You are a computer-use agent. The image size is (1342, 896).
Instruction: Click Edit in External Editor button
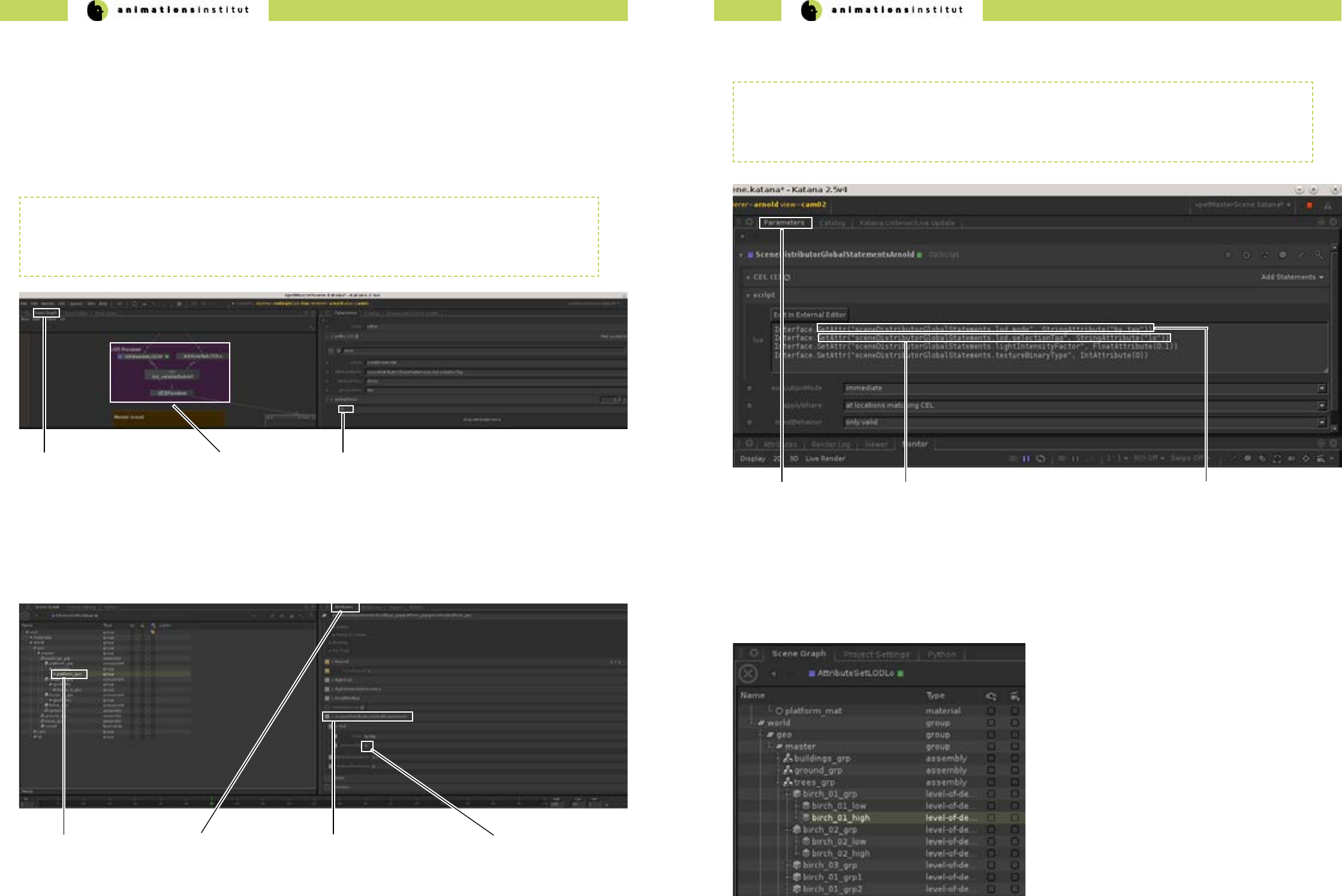tap(810, 315)
